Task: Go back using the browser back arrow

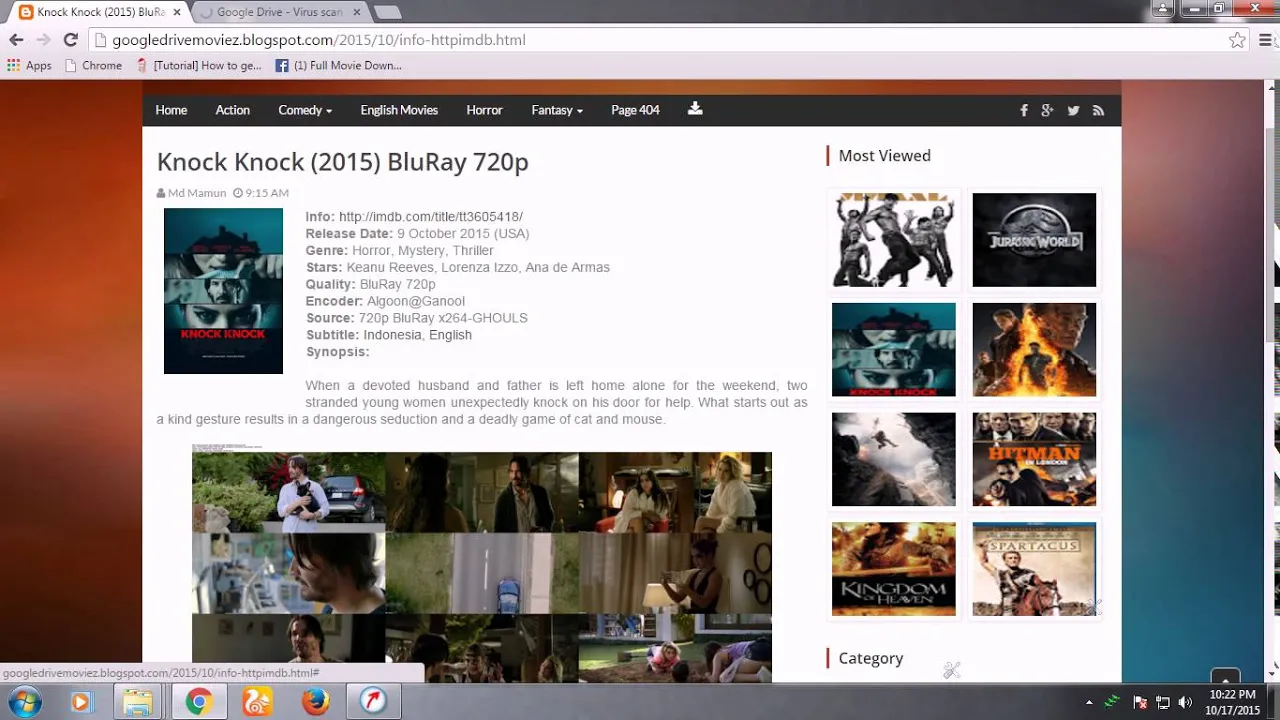Action: pos(16,40)
